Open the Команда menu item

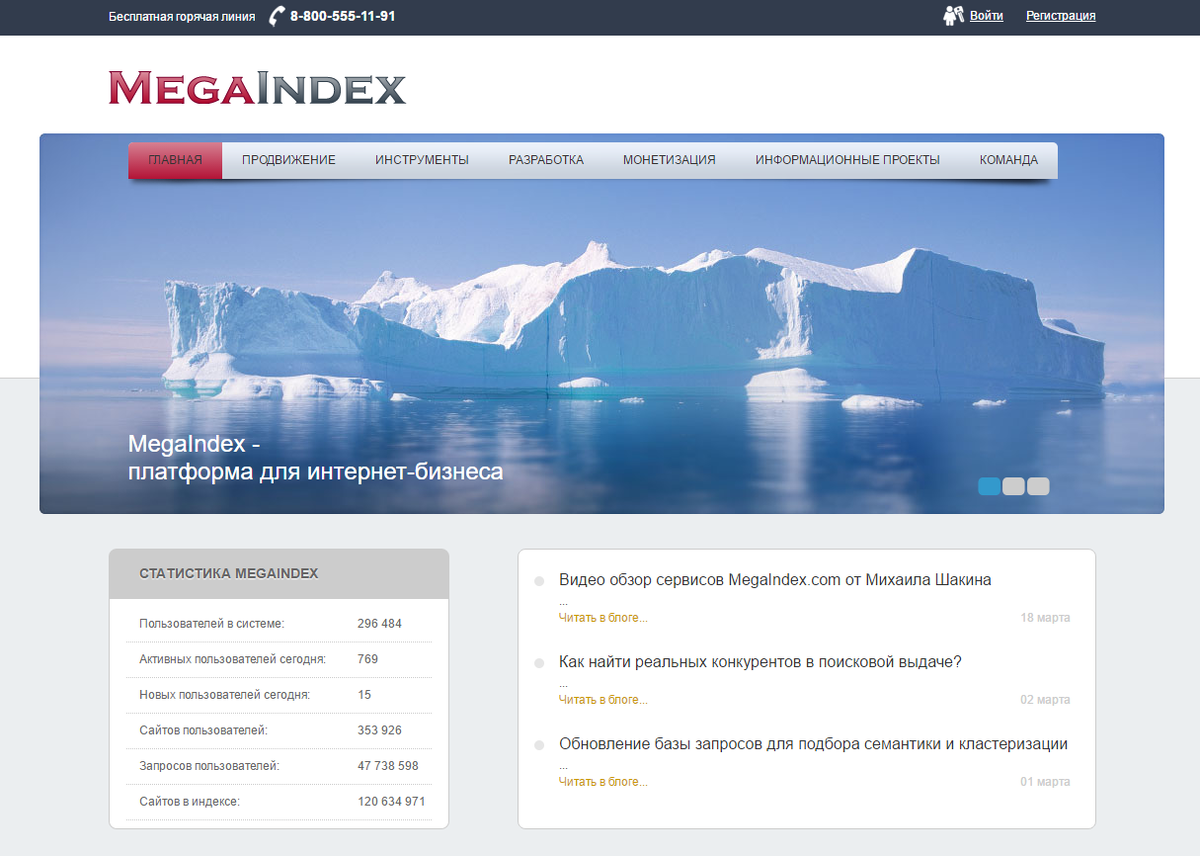coord(1009,160)
